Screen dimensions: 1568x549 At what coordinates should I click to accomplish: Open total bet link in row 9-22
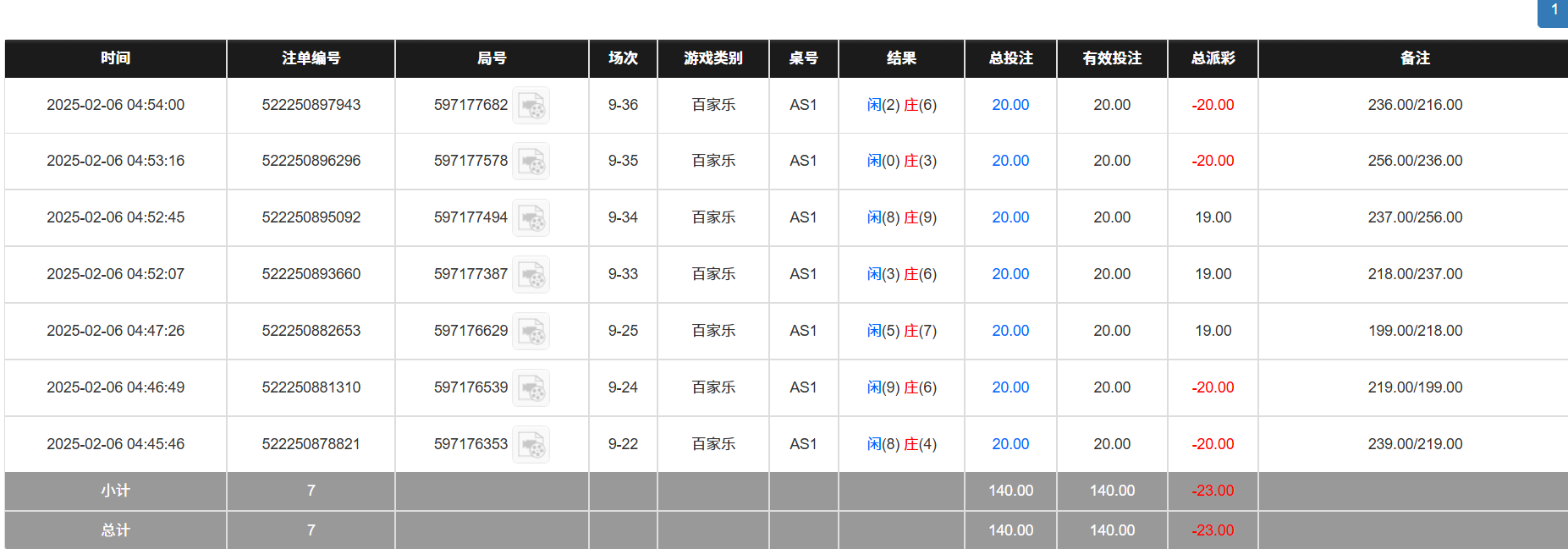coord(1010,444)
